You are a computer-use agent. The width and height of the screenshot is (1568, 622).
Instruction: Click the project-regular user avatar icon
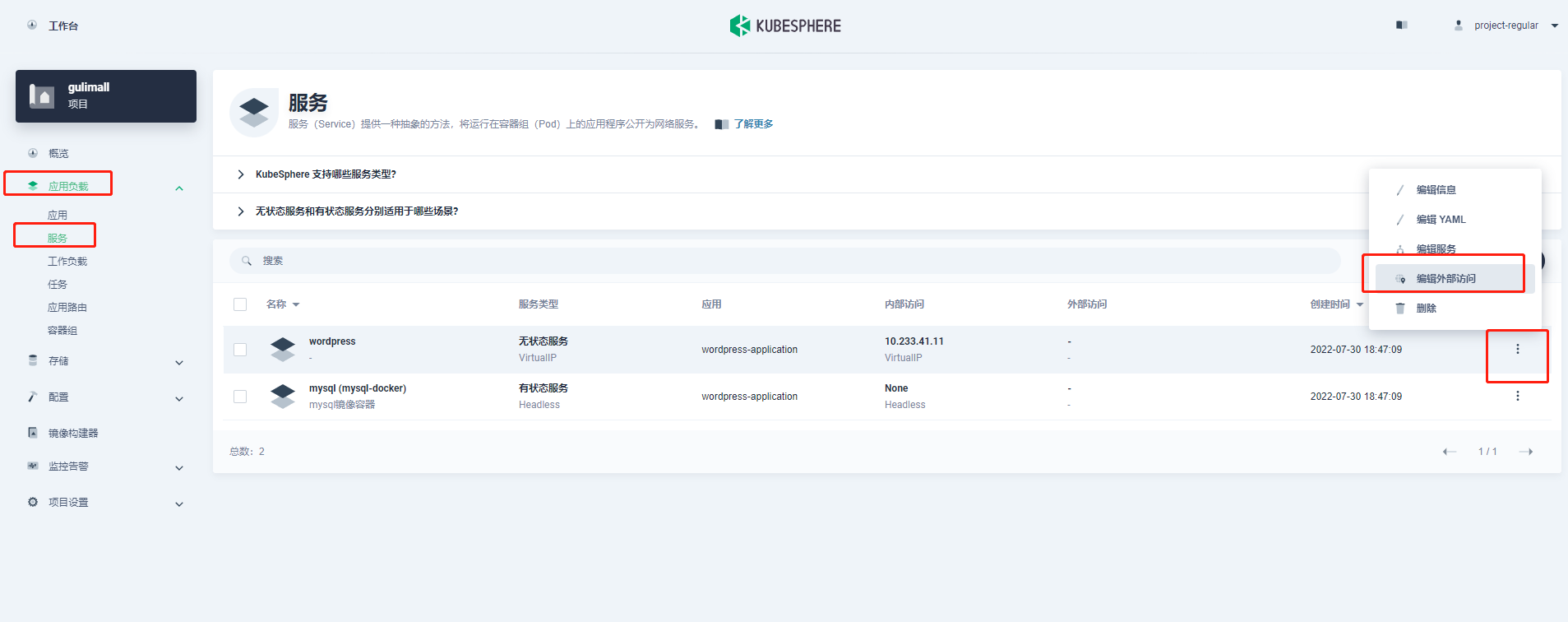[x=1459, y=26]
